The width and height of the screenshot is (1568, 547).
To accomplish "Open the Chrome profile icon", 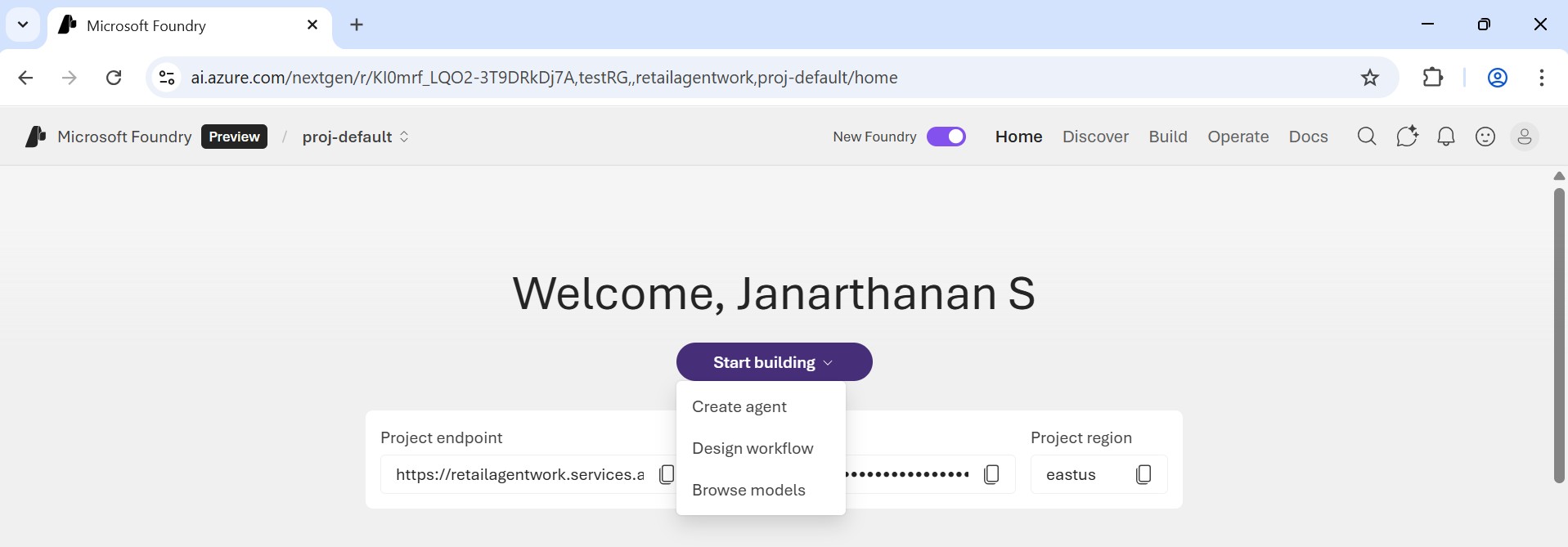I will (x=1498, y=78).
